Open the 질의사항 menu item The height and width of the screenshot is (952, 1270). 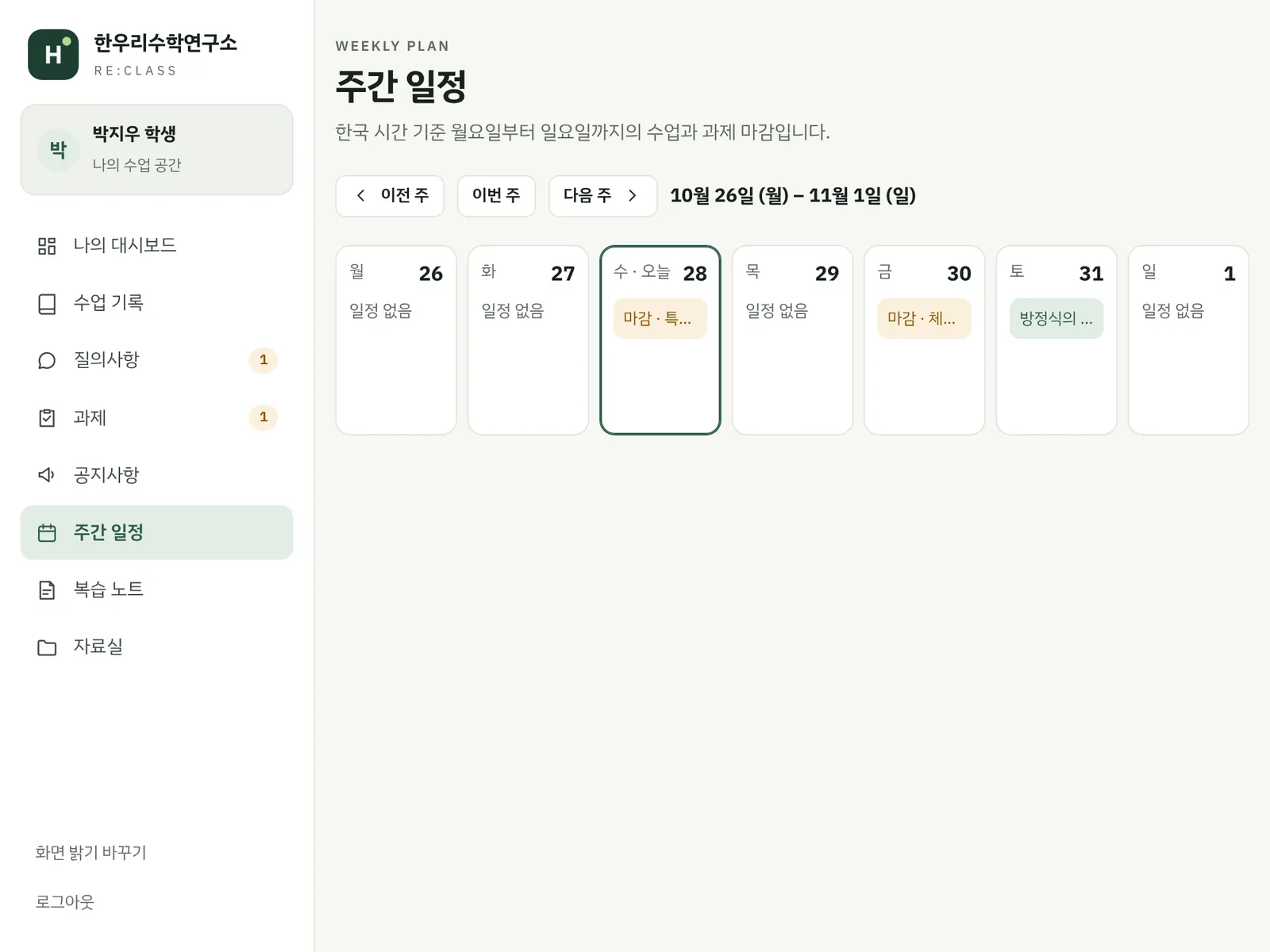click(156, 360)
